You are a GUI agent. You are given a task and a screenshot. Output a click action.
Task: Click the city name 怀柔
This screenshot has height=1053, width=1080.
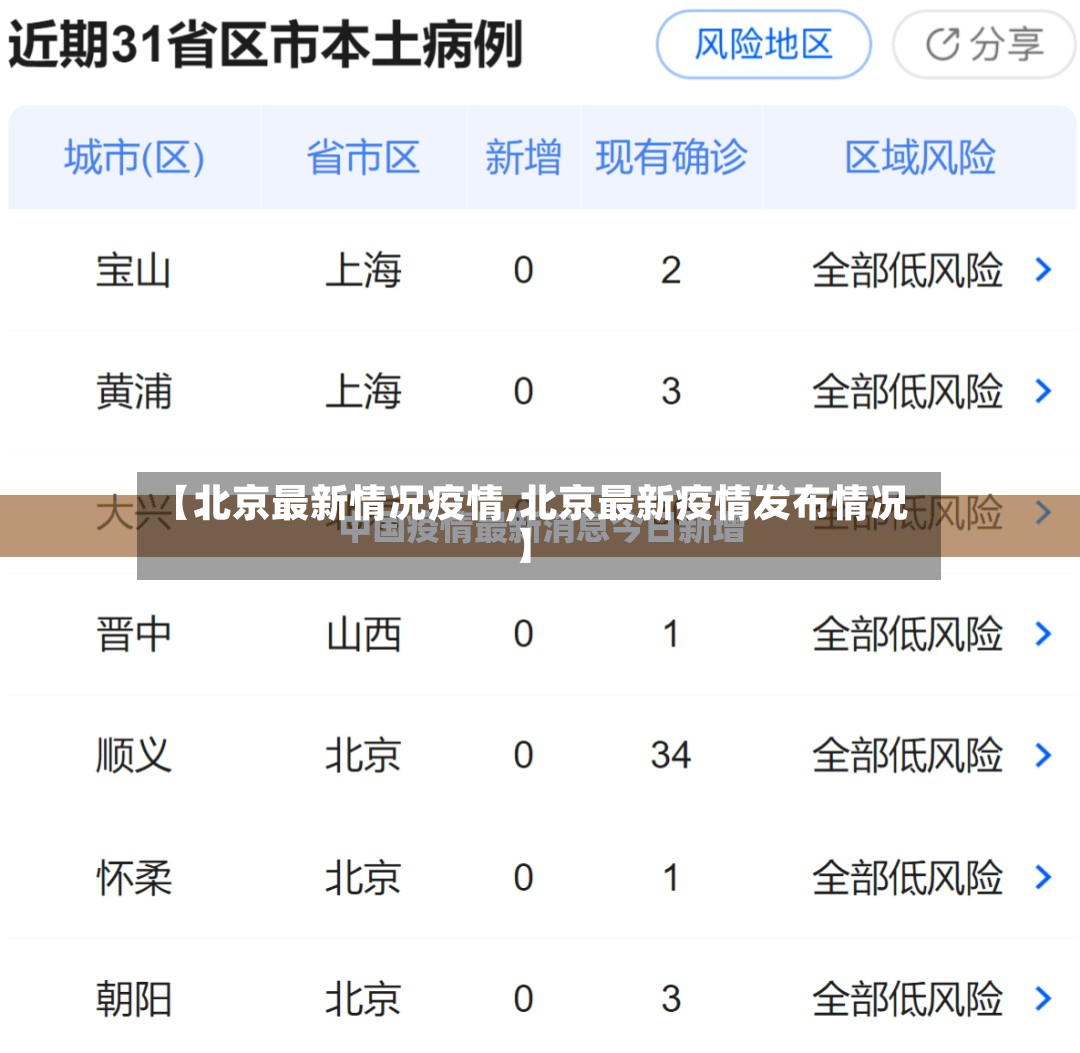(x=134, y=877)
